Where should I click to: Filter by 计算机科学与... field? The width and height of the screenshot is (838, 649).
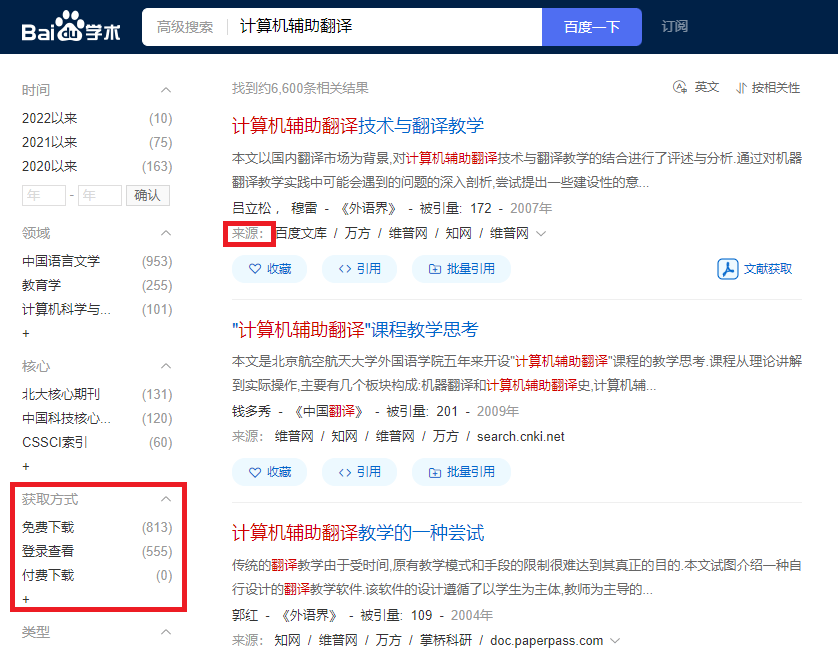66,310
